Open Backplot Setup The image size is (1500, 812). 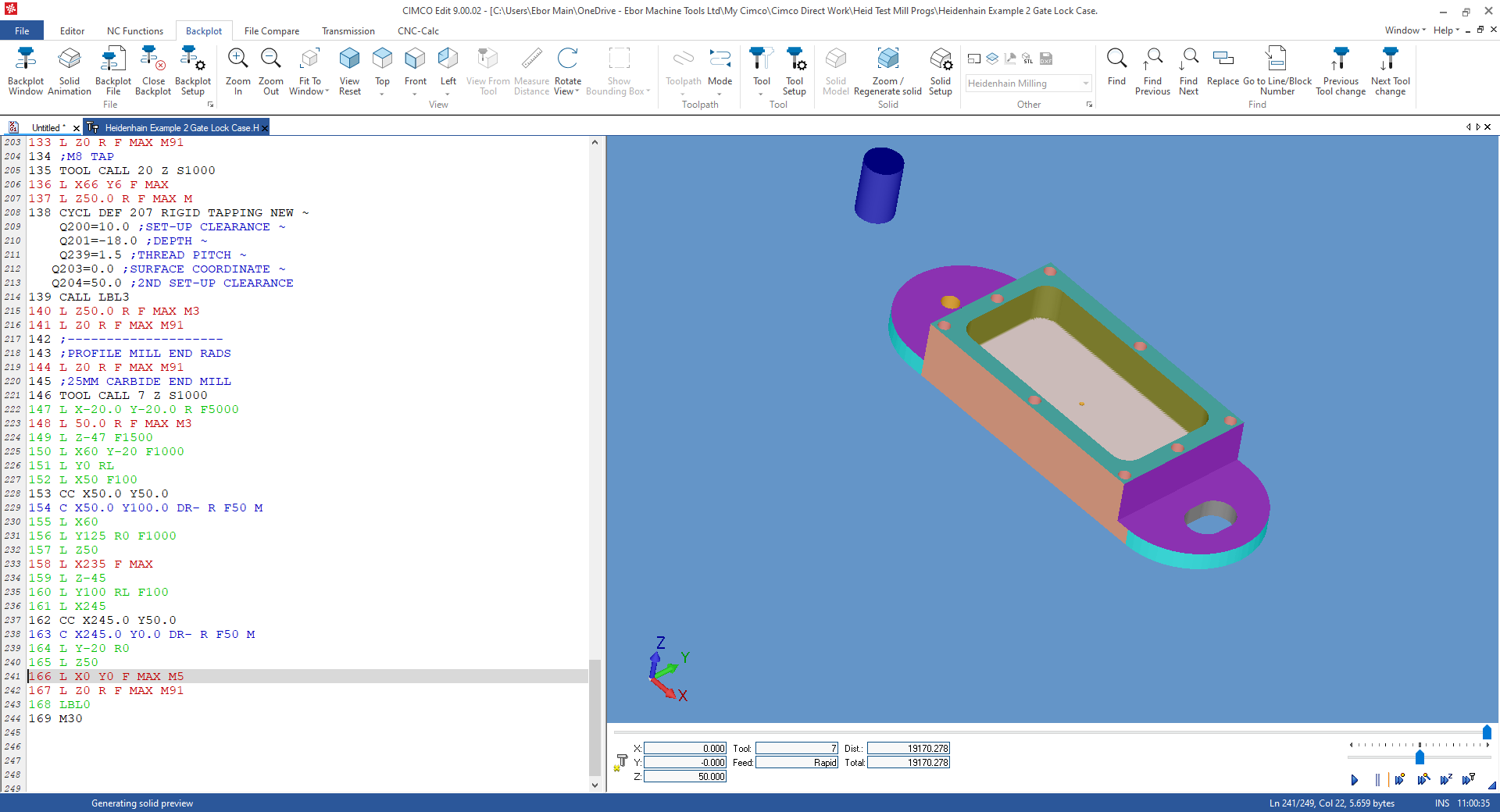(193, 71)
